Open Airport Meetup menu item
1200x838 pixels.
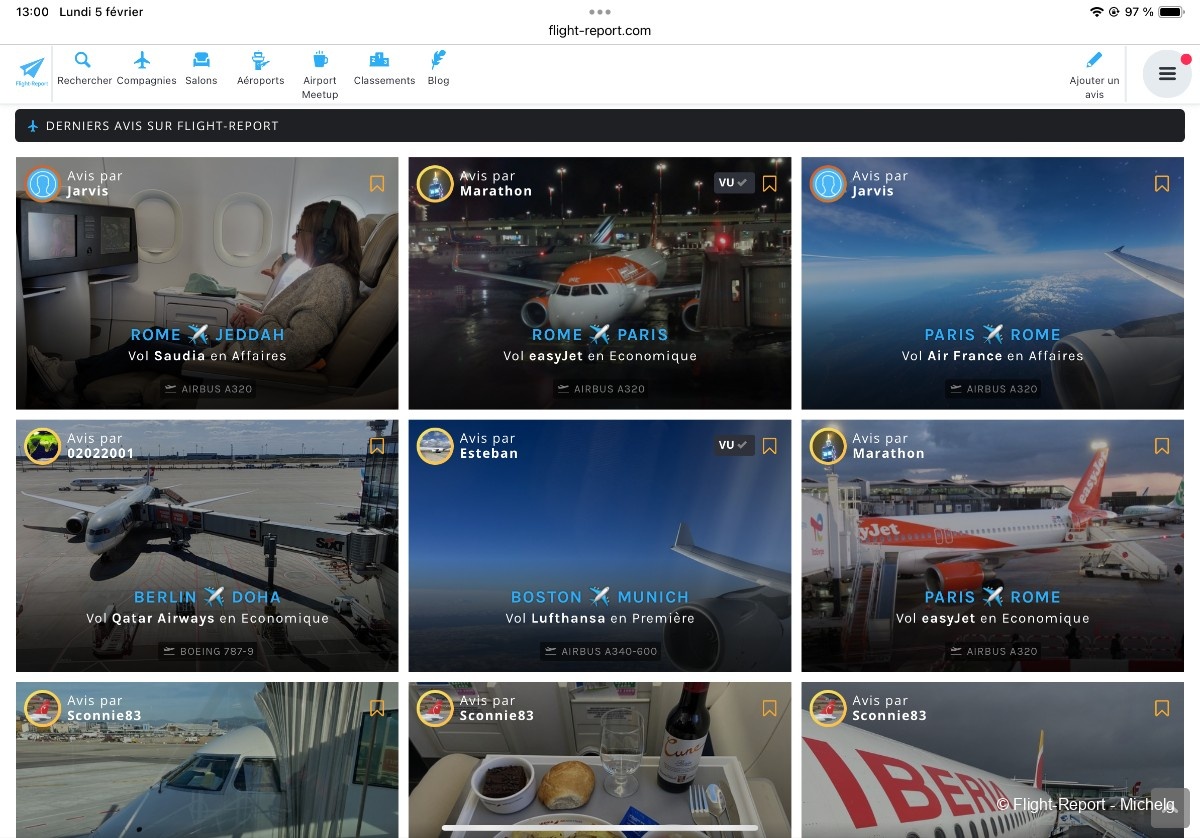click(320, 75)
